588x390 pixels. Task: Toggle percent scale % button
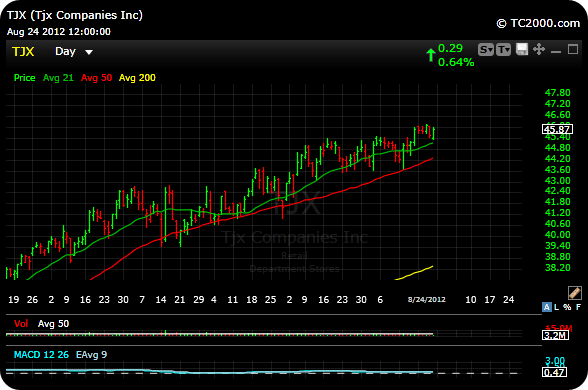(x=567, y=307)
